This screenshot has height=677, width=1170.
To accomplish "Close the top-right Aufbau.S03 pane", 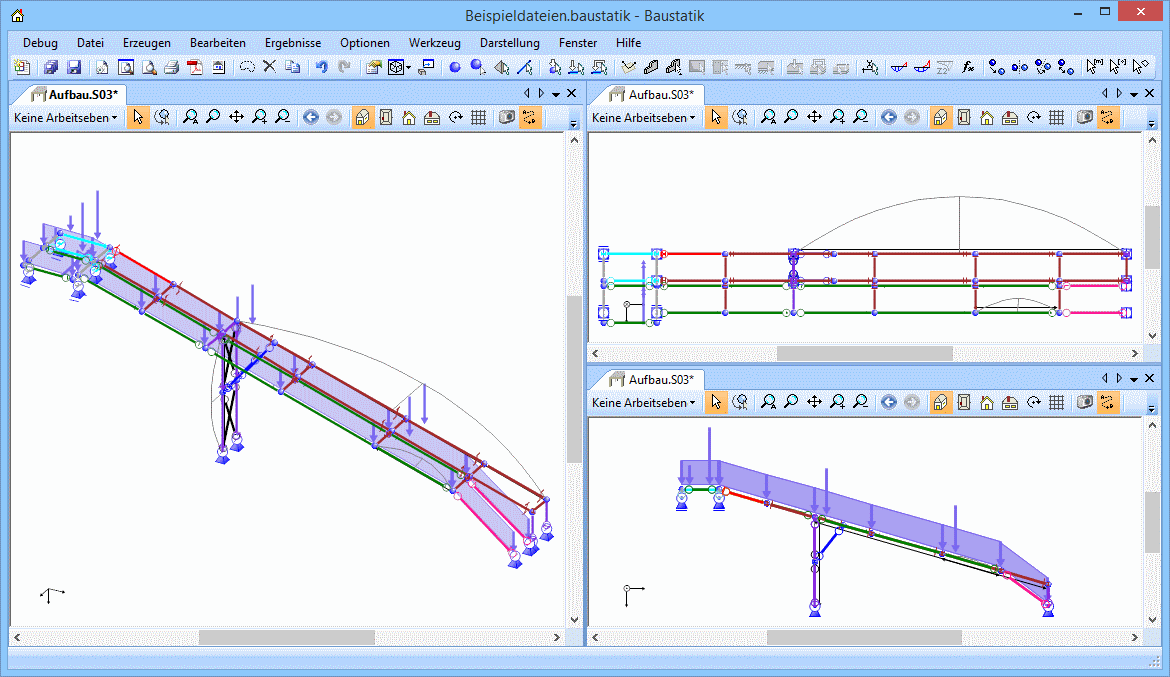I will (1150, 93).
